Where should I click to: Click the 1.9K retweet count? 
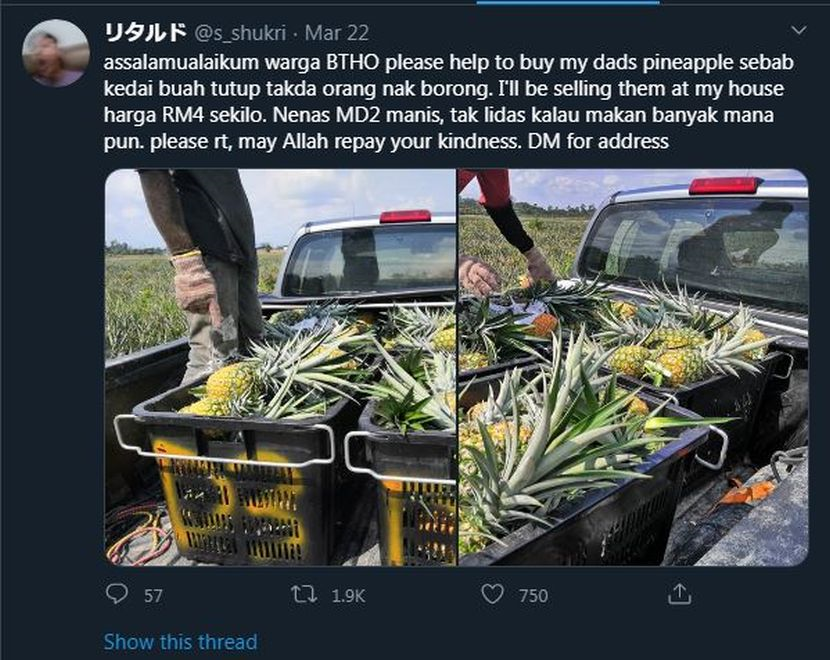point(348,596)
